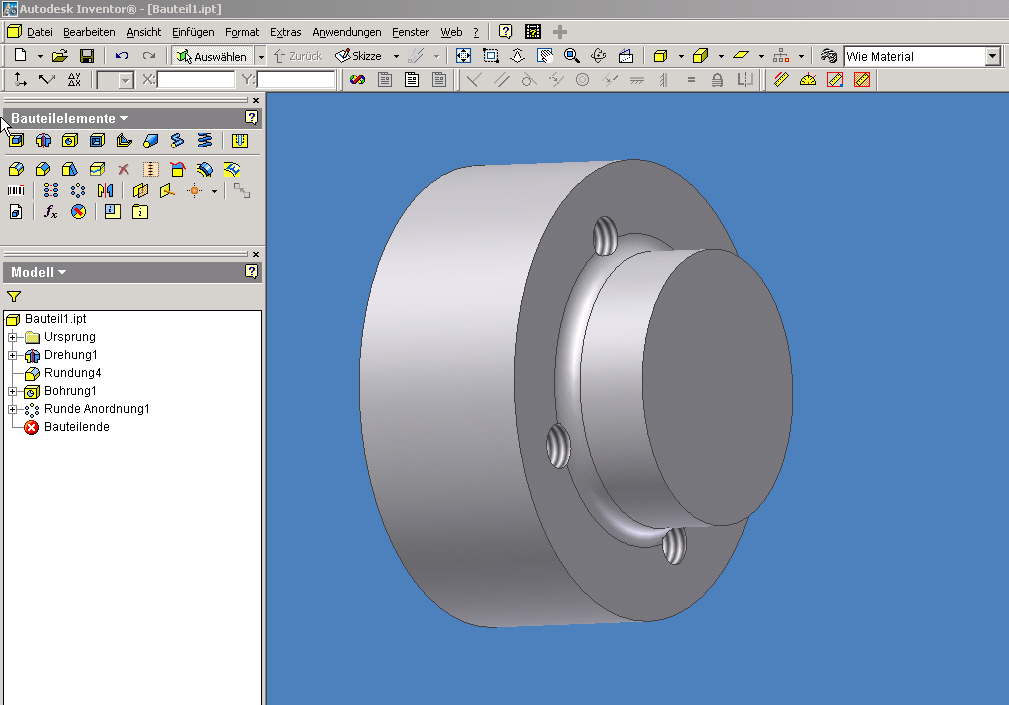
Task: Select the Measure angle tool
Action: pyautogui.click(x=808, y=80)
